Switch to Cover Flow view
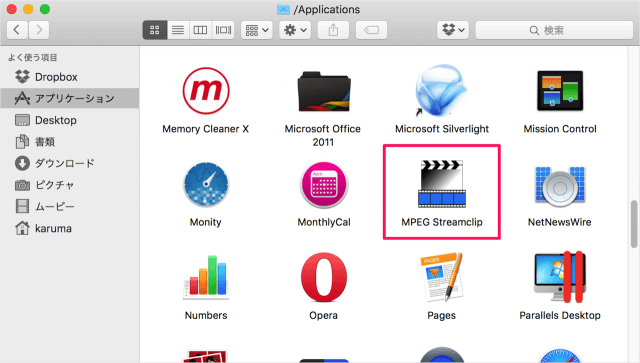640x363 pixels. pos(223,30)
